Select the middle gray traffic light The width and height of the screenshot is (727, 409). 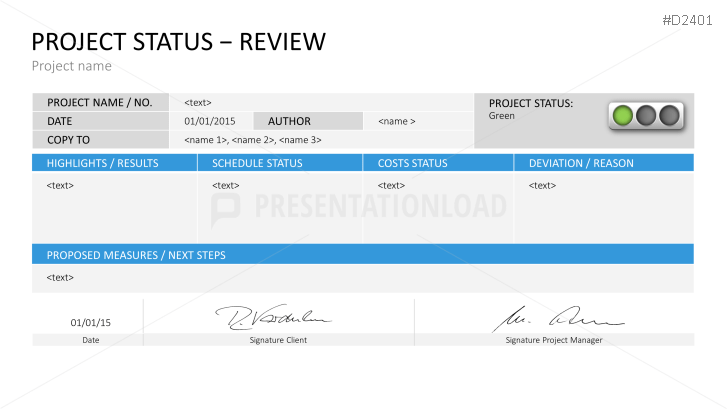coord(646,116)
